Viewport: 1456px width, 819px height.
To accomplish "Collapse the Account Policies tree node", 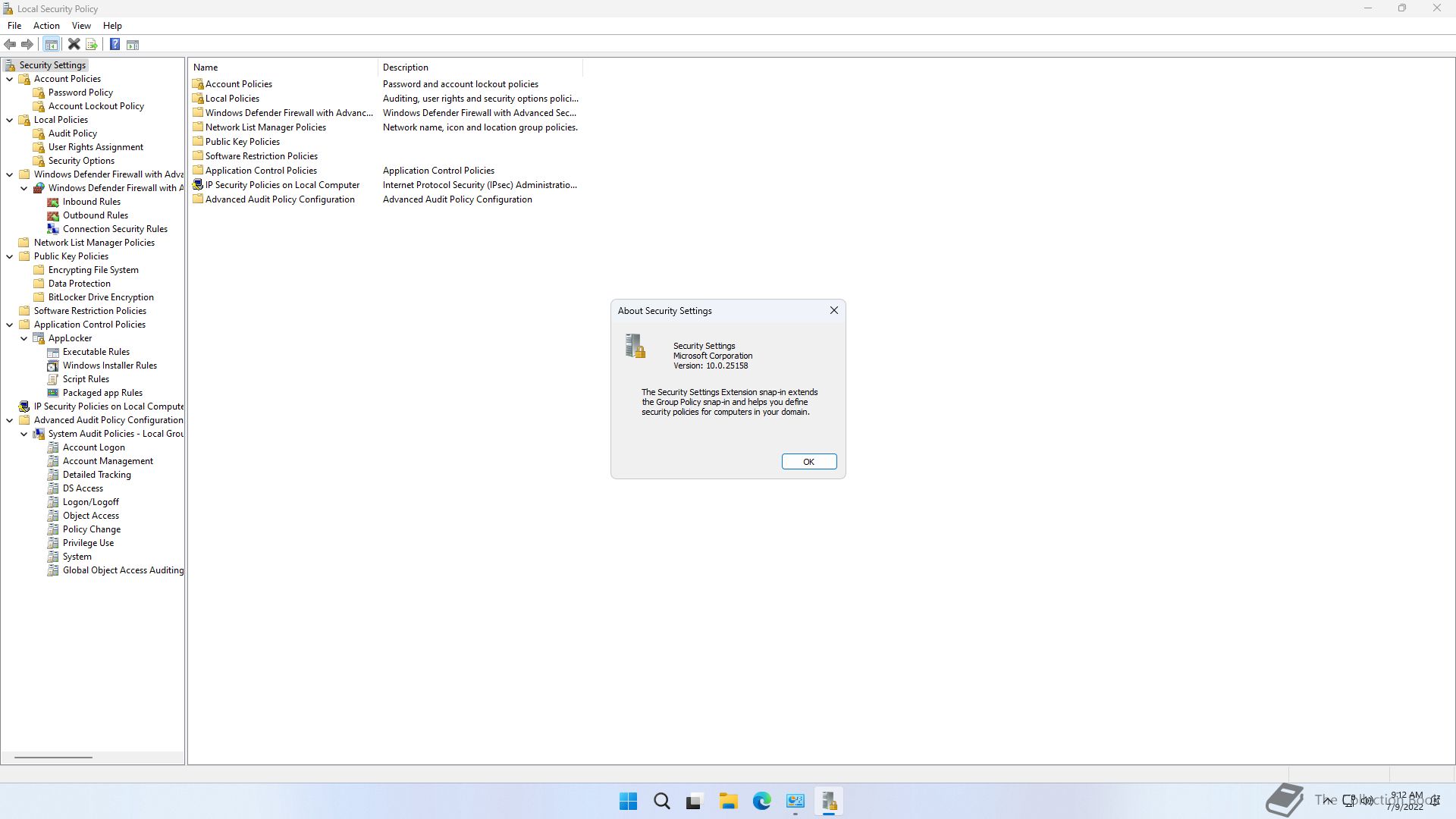I will (10, 79).
